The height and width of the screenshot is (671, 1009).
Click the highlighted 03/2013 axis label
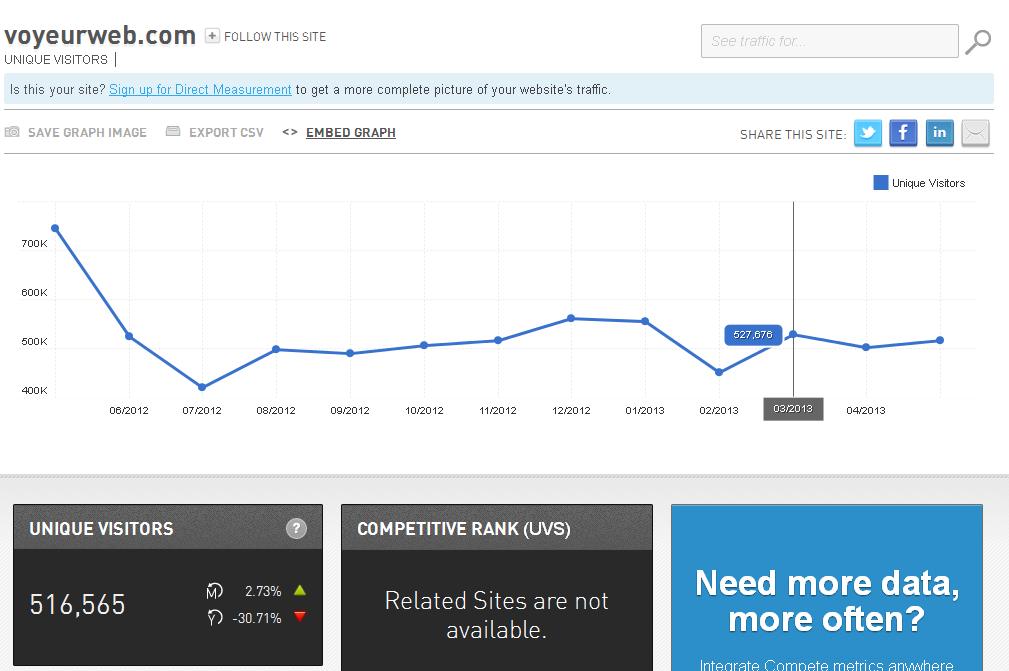click(x=793, y=409)
